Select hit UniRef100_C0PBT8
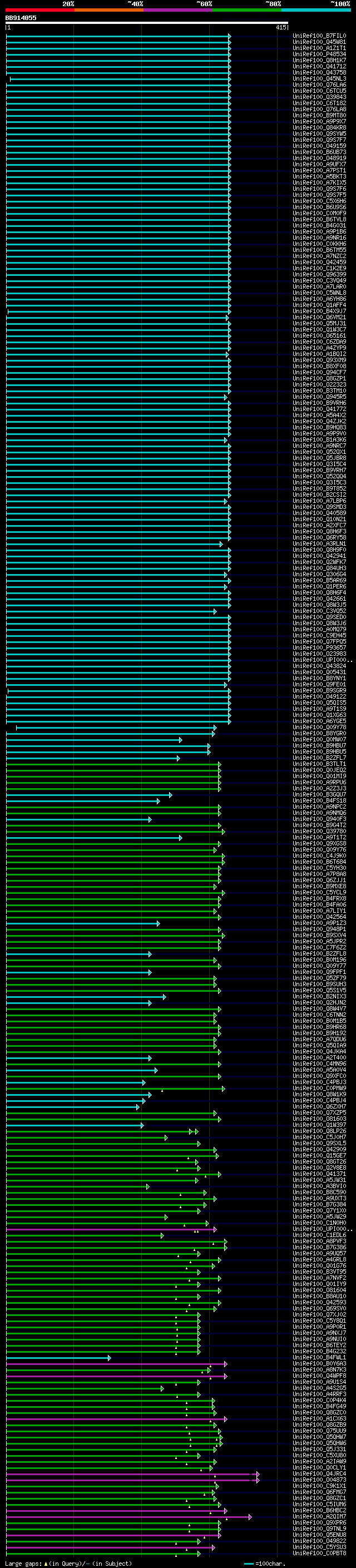This screenshot has width=356, height=1568. tap(319, 1554)
